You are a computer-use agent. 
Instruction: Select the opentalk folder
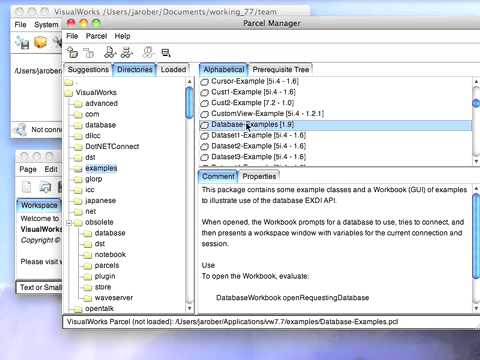coord(99,309)
